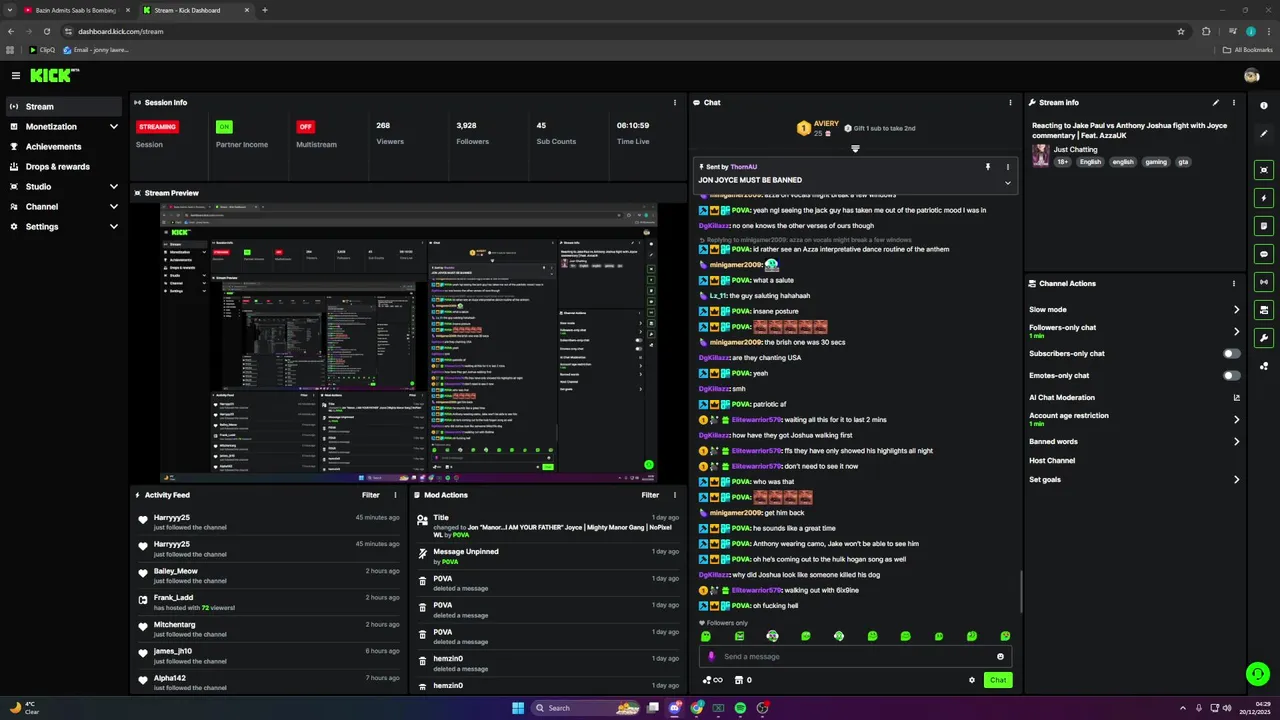Image resolution: width=1280 pixels, height=720 pixels.
Task: Open the hamburger menu beside Kick logo
Action: pos(16,75)
